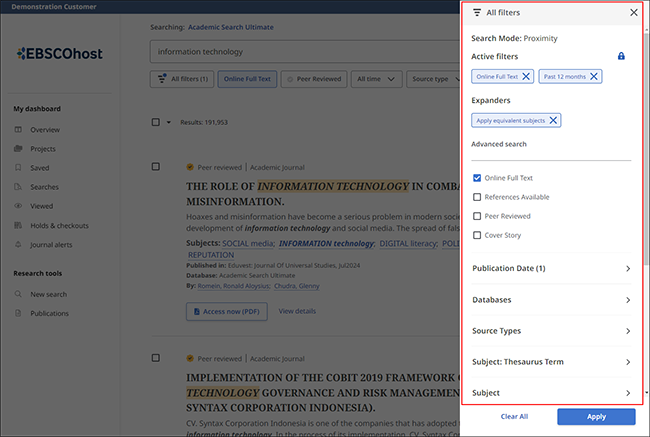This screenshot has width=650, height=437.
Task: Open author Chudra, Glenny link
Action: pyautogui.click(x=297, y=286)
